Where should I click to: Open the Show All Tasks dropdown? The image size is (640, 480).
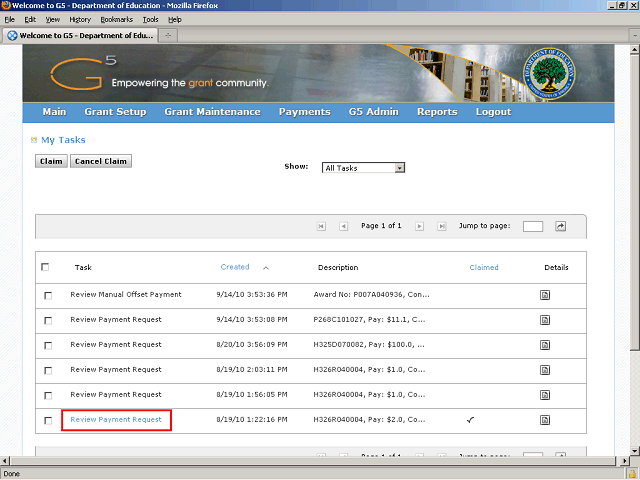click(363, 168)
